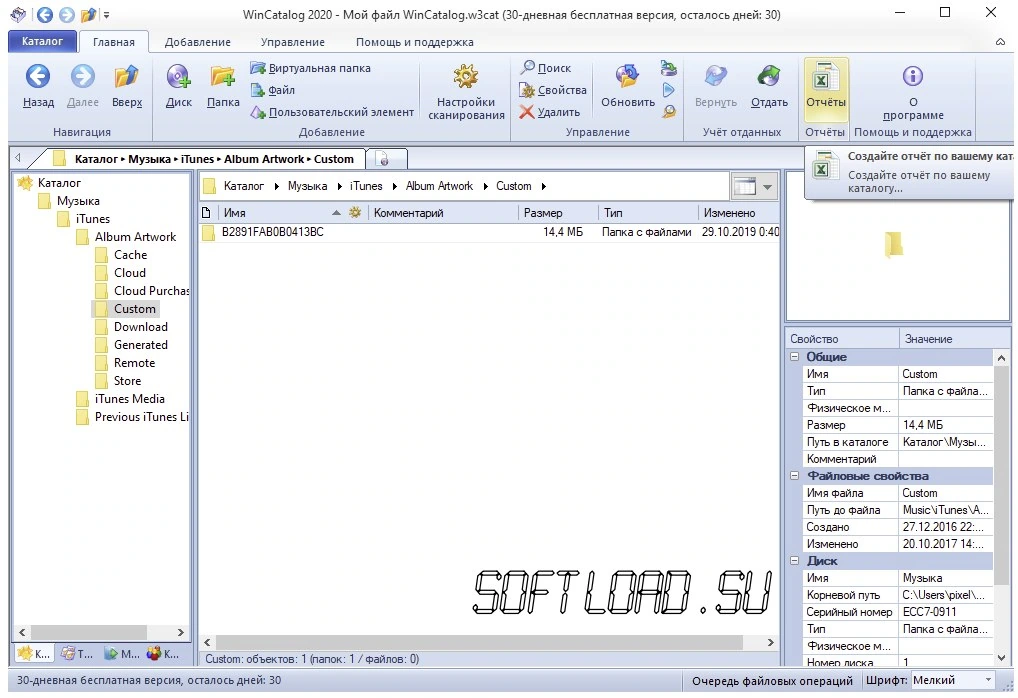The height and width of the screenshot is (698, 1018).
Task: Select the iTunes Media tree folder
Action: tap(130, 399)
